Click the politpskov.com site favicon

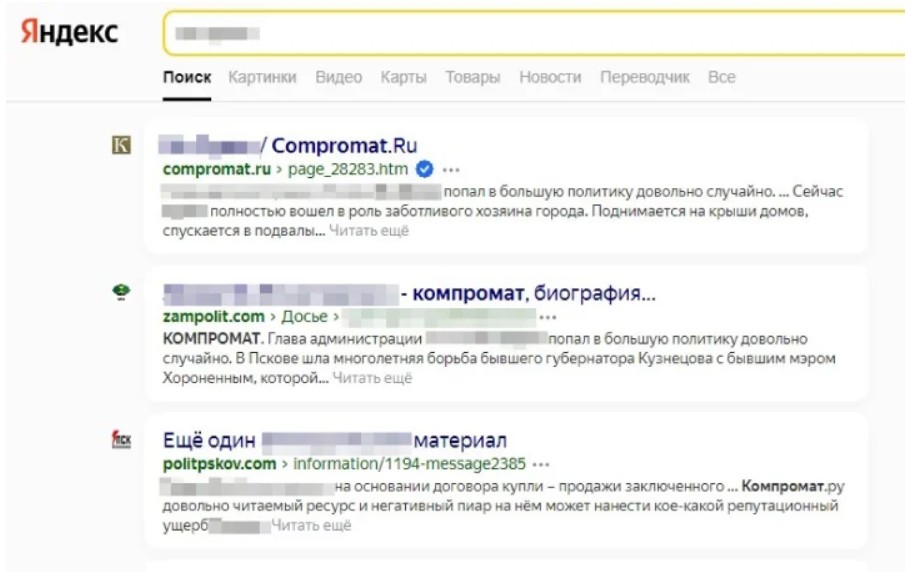click(121, 439)
